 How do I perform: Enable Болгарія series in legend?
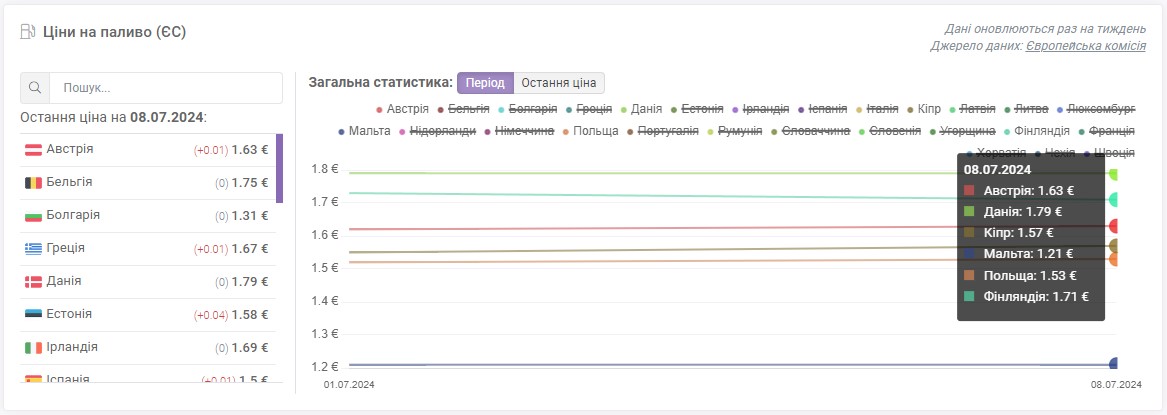(x=528, y=109)
